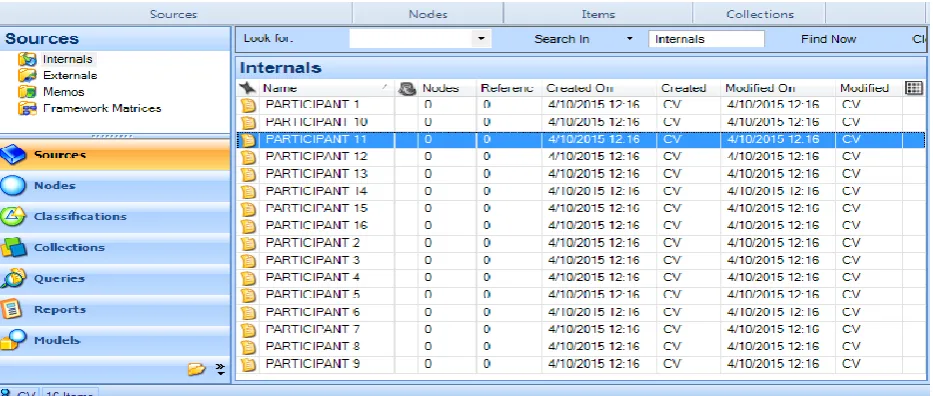Screen dimensions: 933x396
Task: Select PARTICIPANT 10 row
Action: (581, 122)
